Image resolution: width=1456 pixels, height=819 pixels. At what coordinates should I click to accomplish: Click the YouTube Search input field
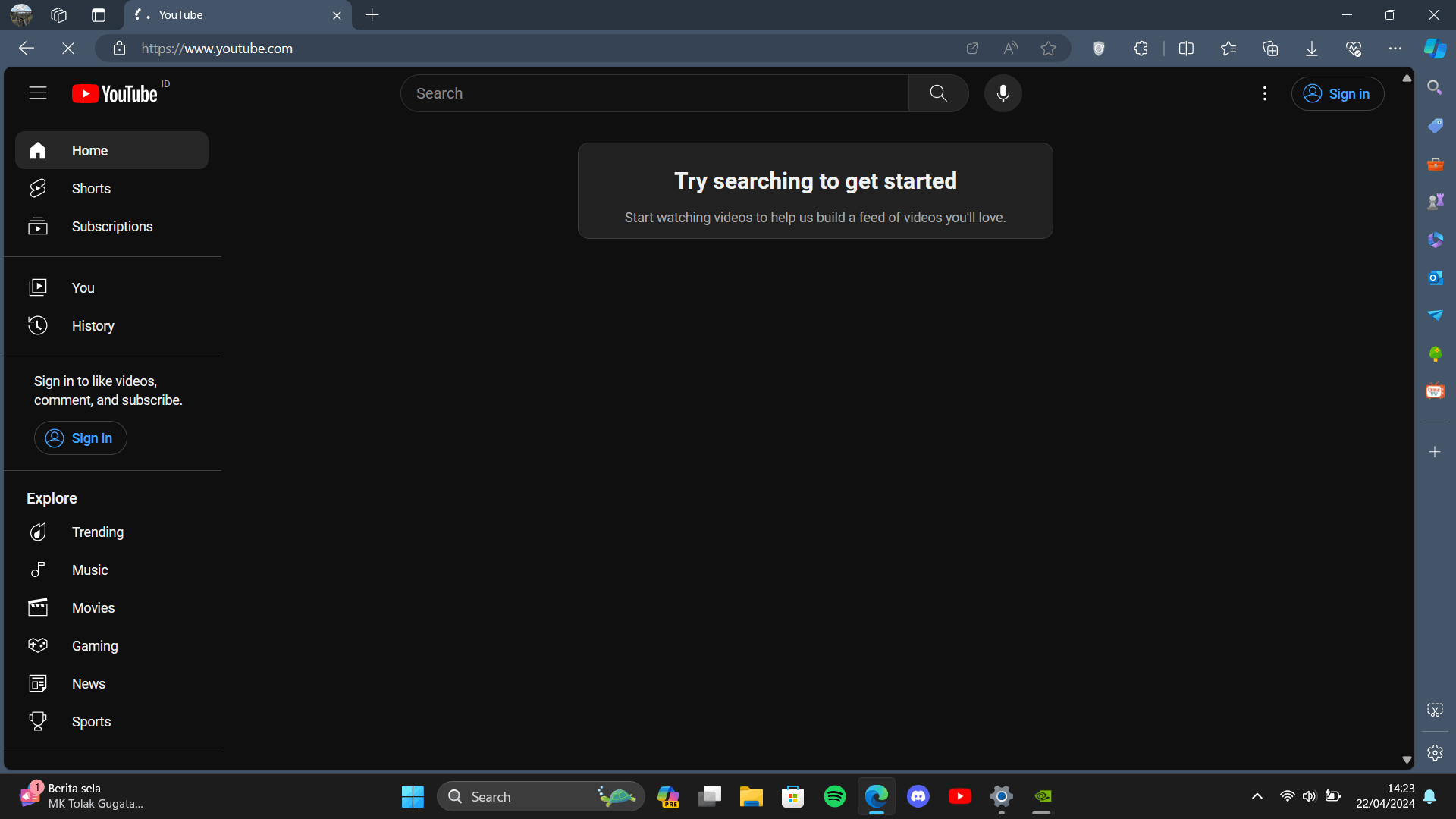[654, 93]
